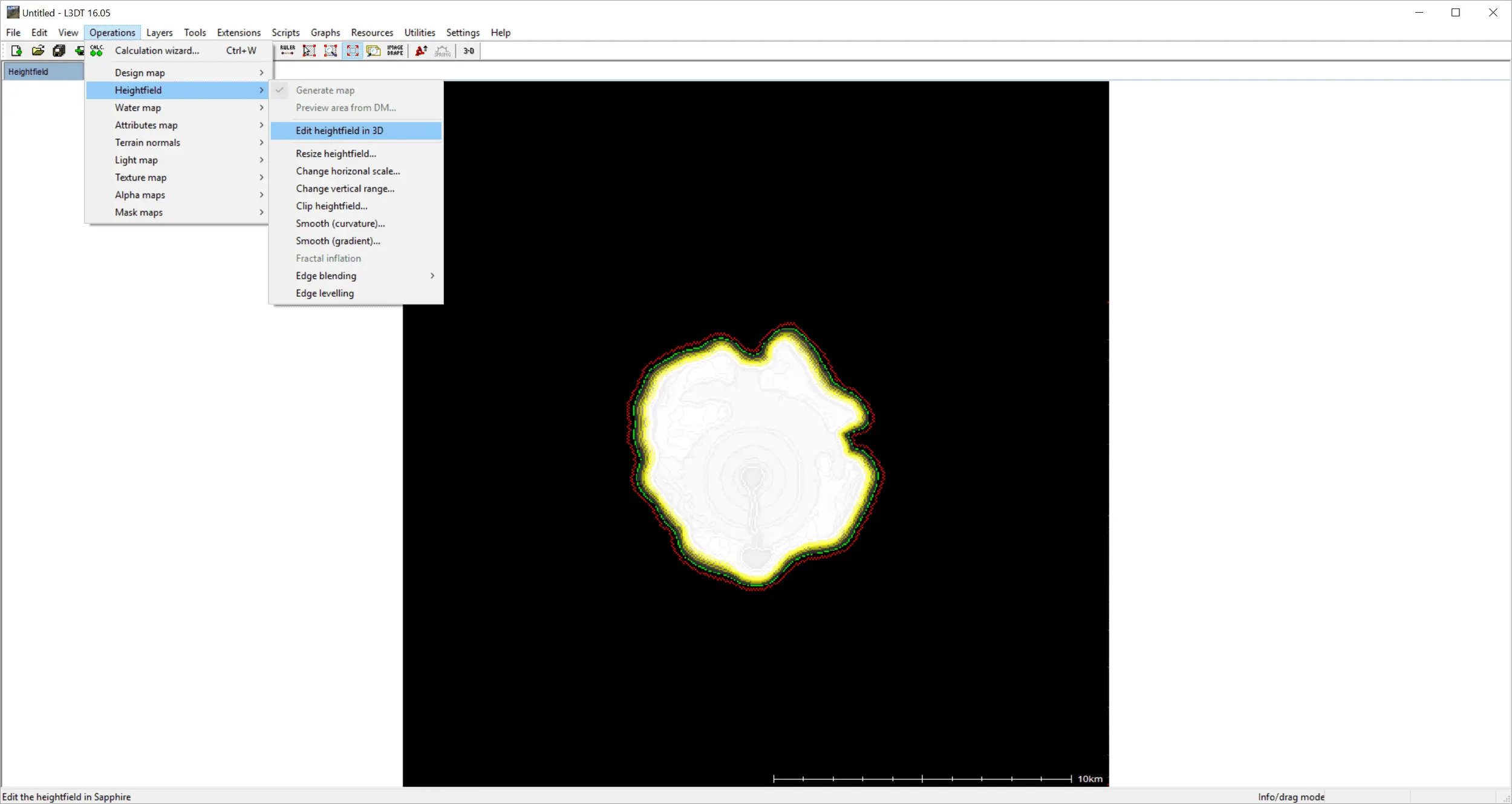Click the red A text height icon
The height and width of the screenshot is (804, 1512).
click(x=422, y=51)
